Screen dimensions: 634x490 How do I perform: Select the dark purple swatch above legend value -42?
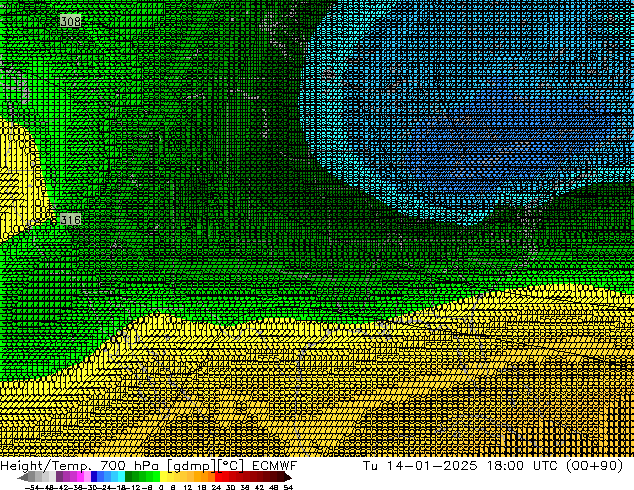tap(59, 476)
